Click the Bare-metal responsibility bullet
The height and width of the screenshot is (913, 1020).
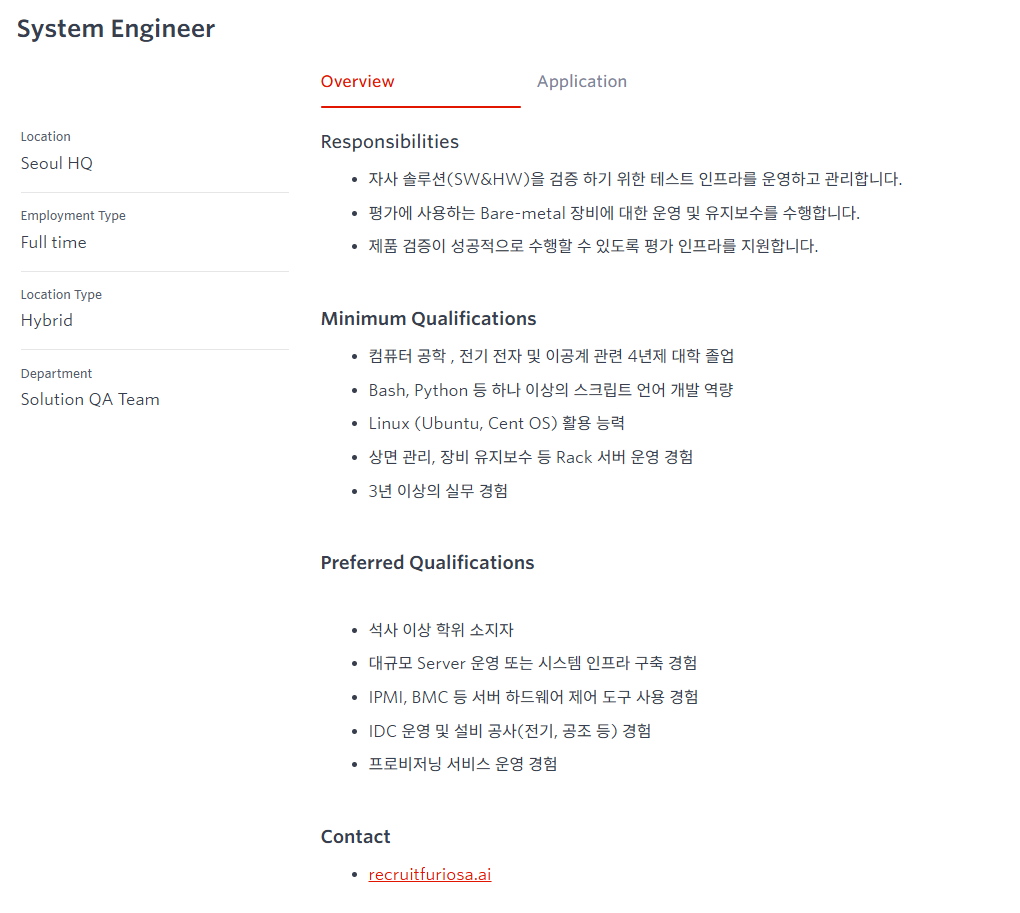(x=614, y=213)
